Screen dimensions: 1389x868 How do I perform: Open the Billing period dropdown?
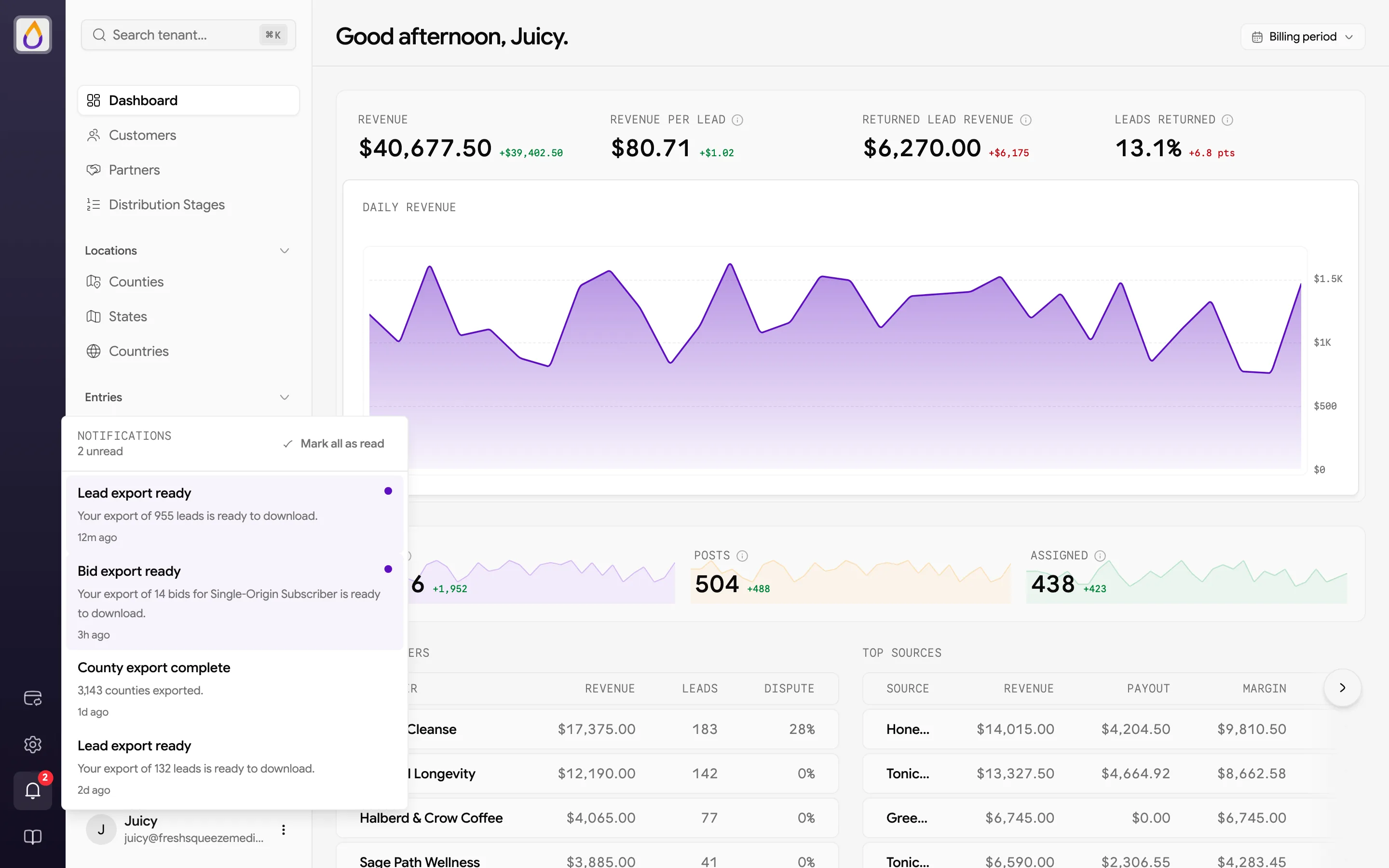(1302, 37)
